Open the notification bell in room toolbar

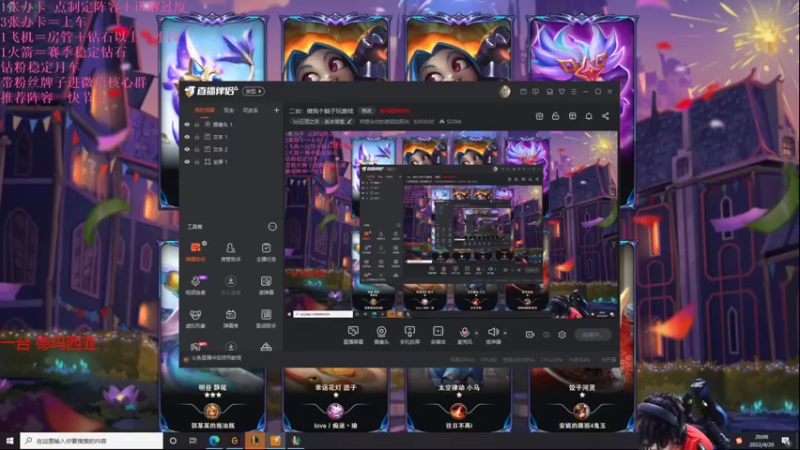pyautogui.click(x=589, y=116)
